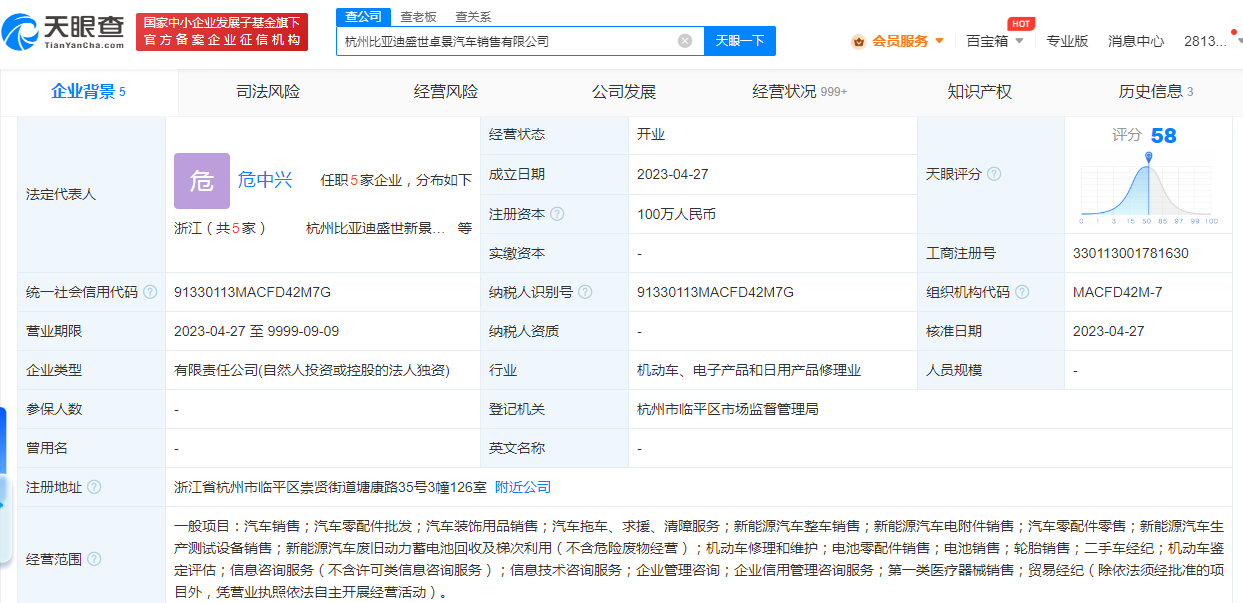Expand the 百宝箱 dropdown

point(1019,41)
